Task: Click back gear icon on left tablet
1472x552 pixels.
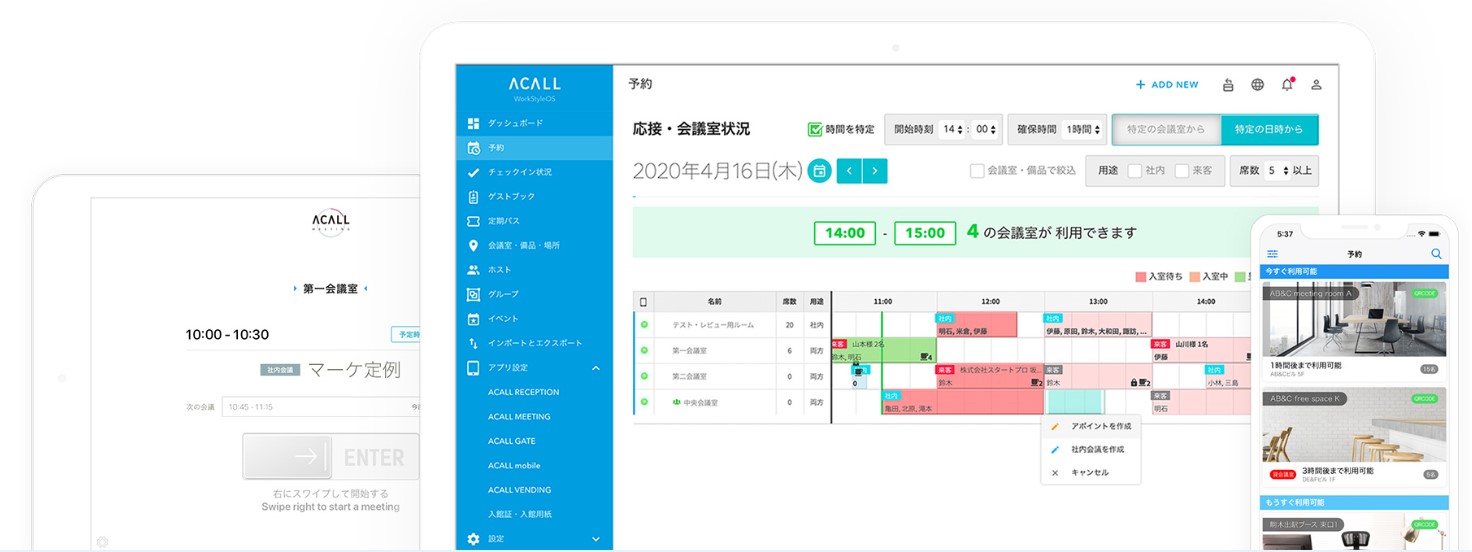Action: pyautogui.click(x=102, y=542)
